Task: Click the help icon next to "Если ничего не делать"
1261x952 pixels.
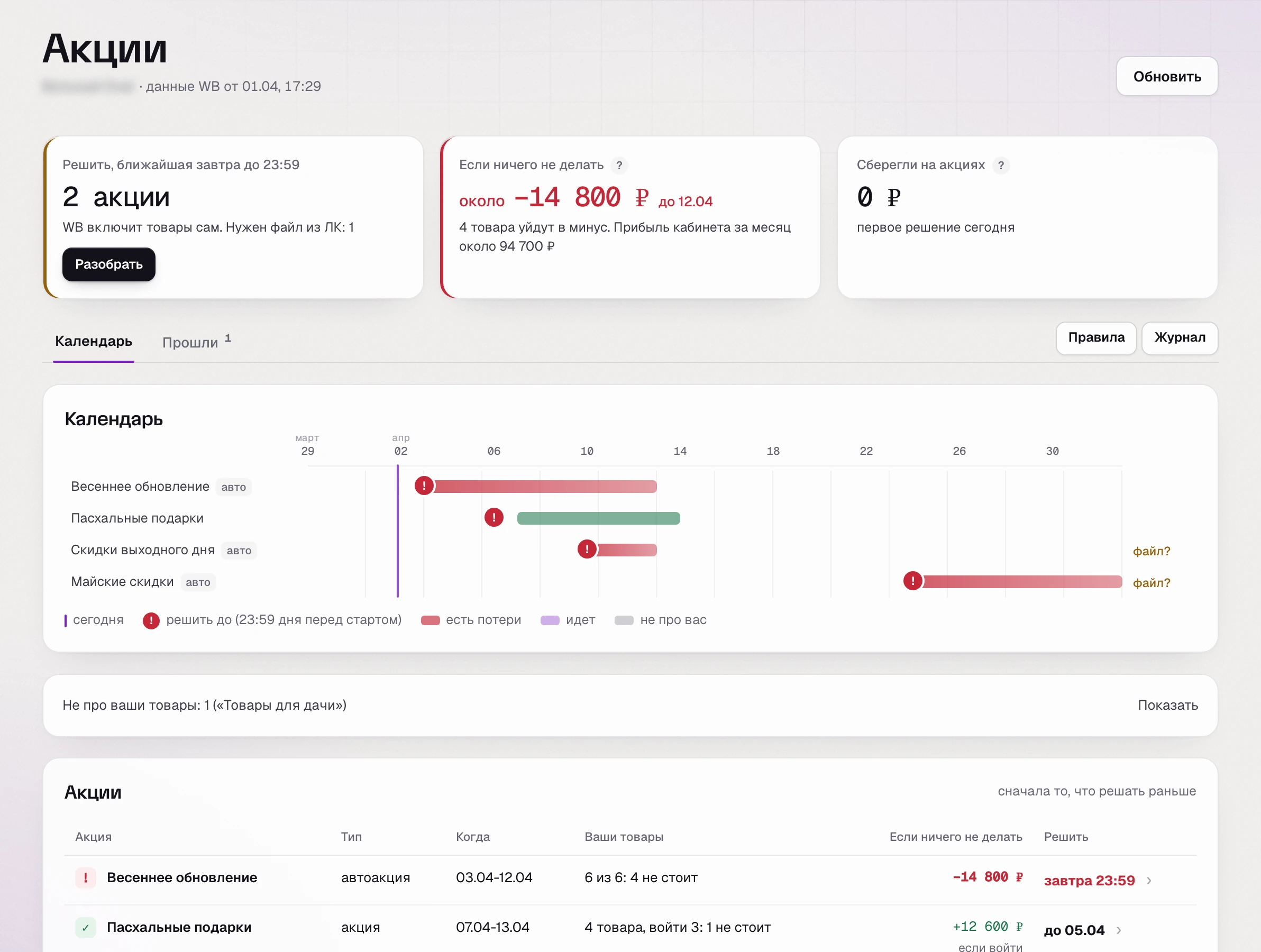Action: pos(619,166)
